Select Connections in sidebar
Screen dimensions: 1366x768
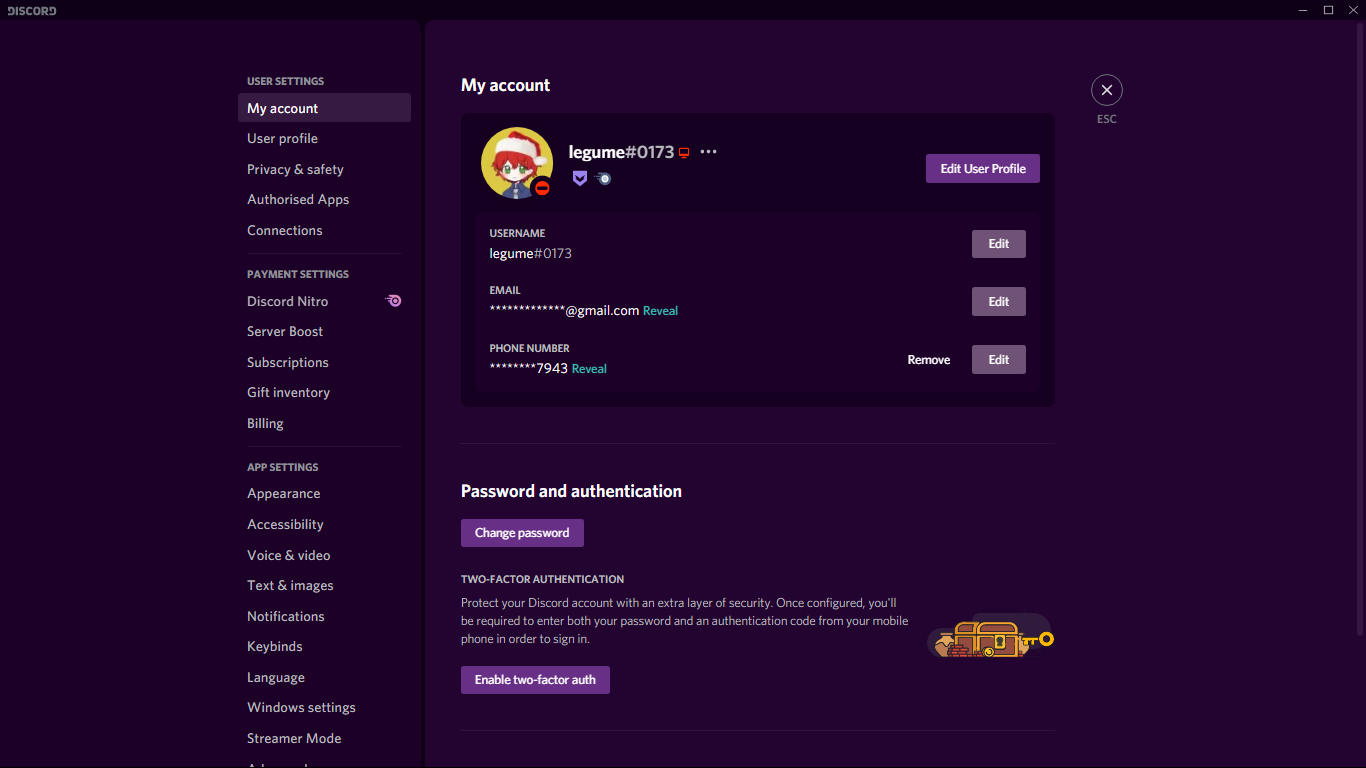[x=324, y=230]
